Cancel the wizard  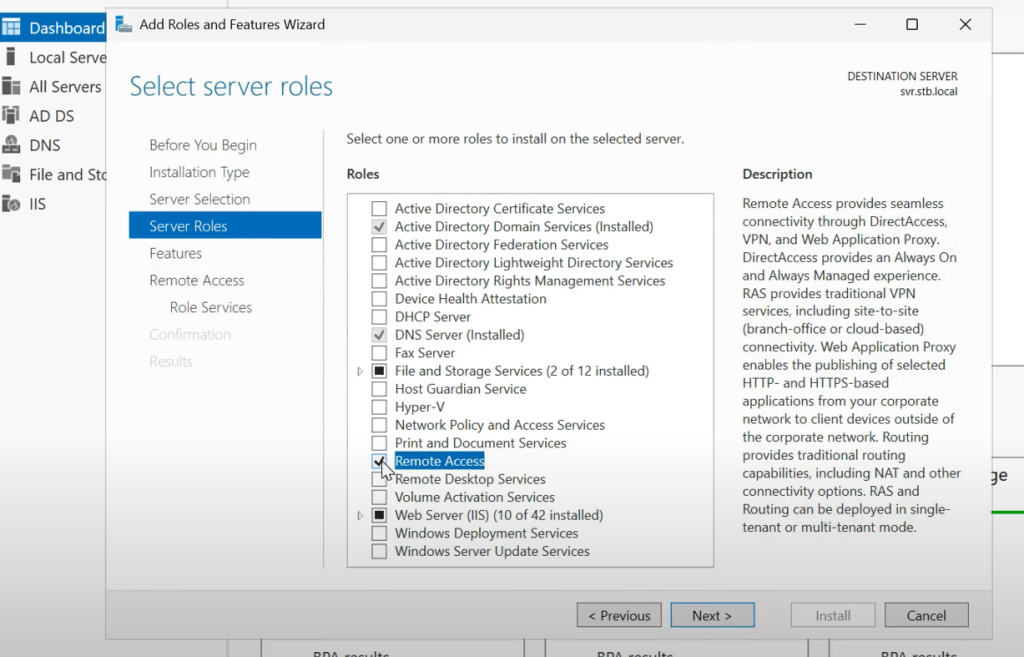[926, 615]
